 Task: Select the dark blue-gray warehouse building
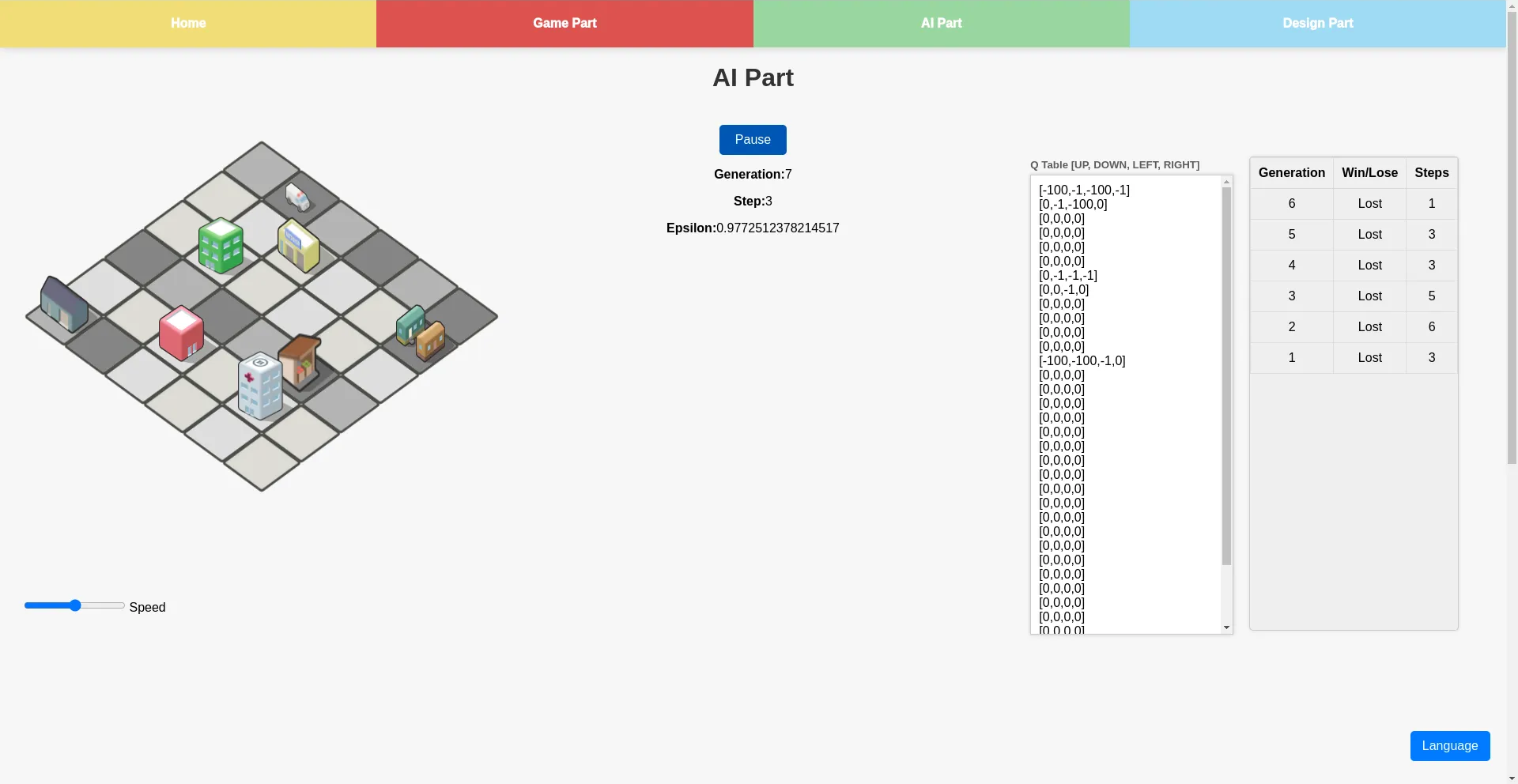[64, 304]
